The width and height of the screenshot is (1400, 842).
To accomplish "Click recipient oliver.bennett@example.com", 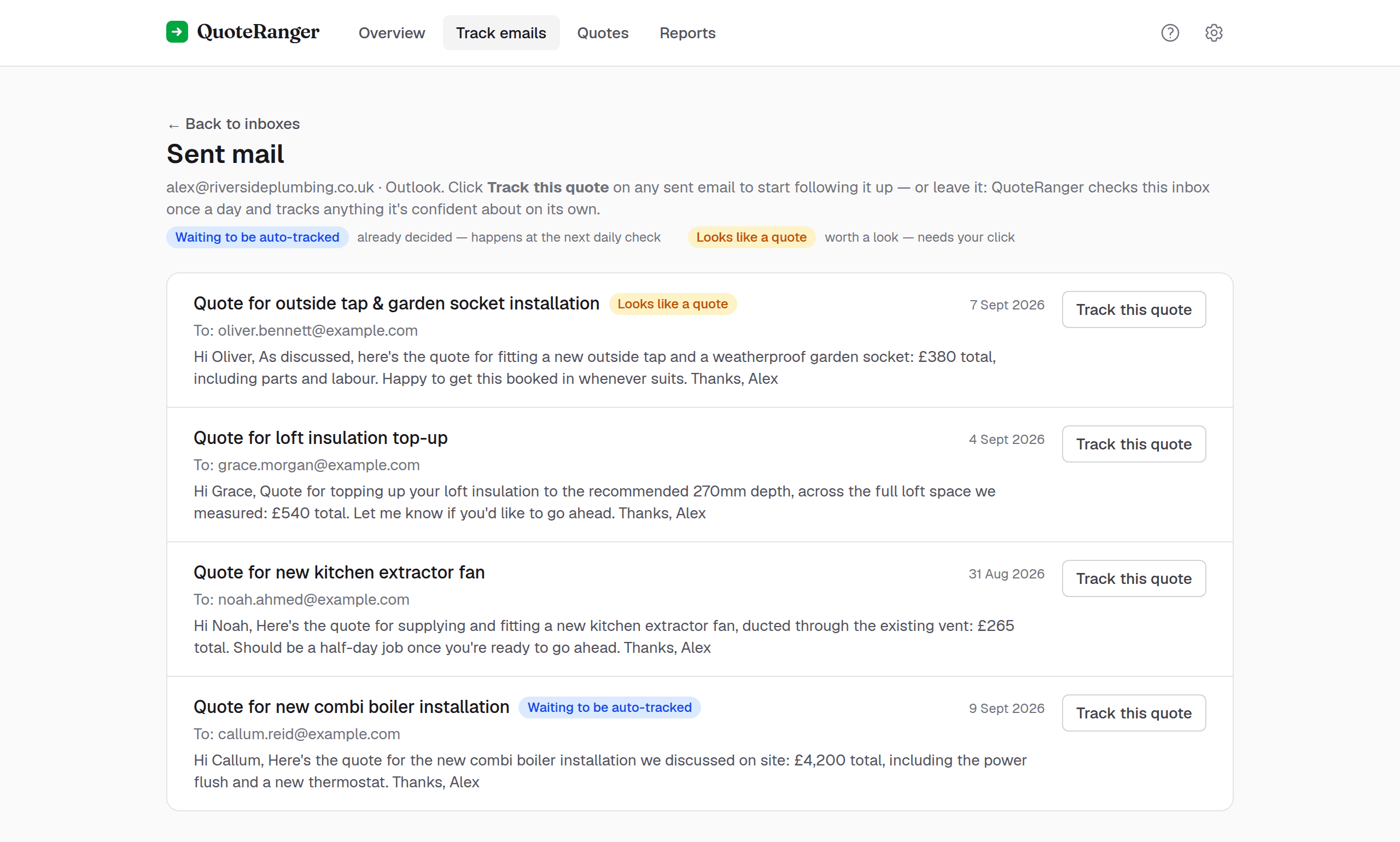I will click(x=318, y=330).
